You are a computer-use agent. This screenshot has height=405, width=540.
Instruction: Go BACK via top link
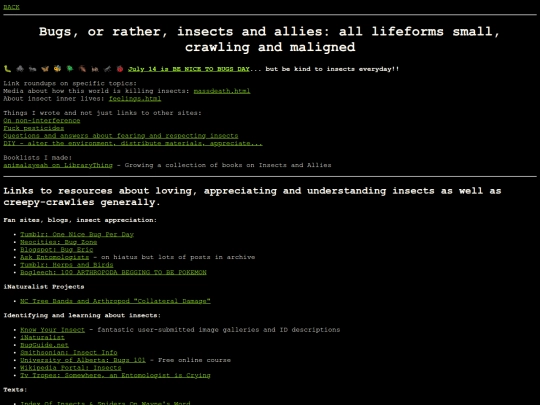tap(11, 7)
